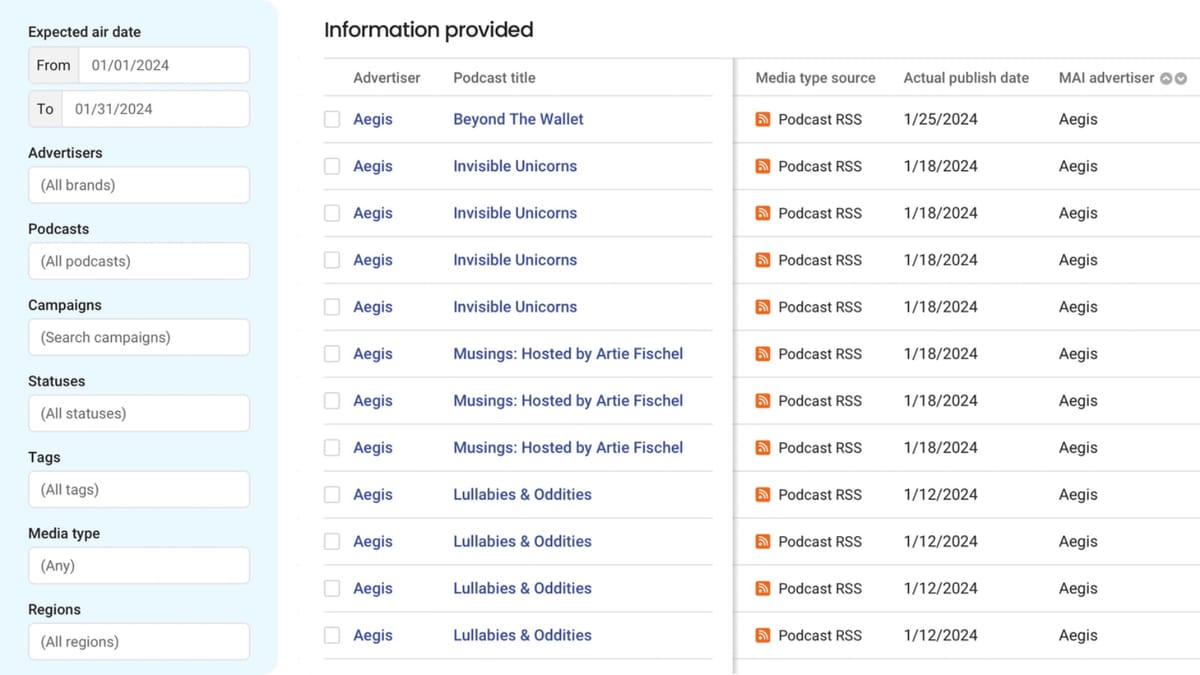Click RSS icon in last Lullabies & Oddities row

click(763, 635)
